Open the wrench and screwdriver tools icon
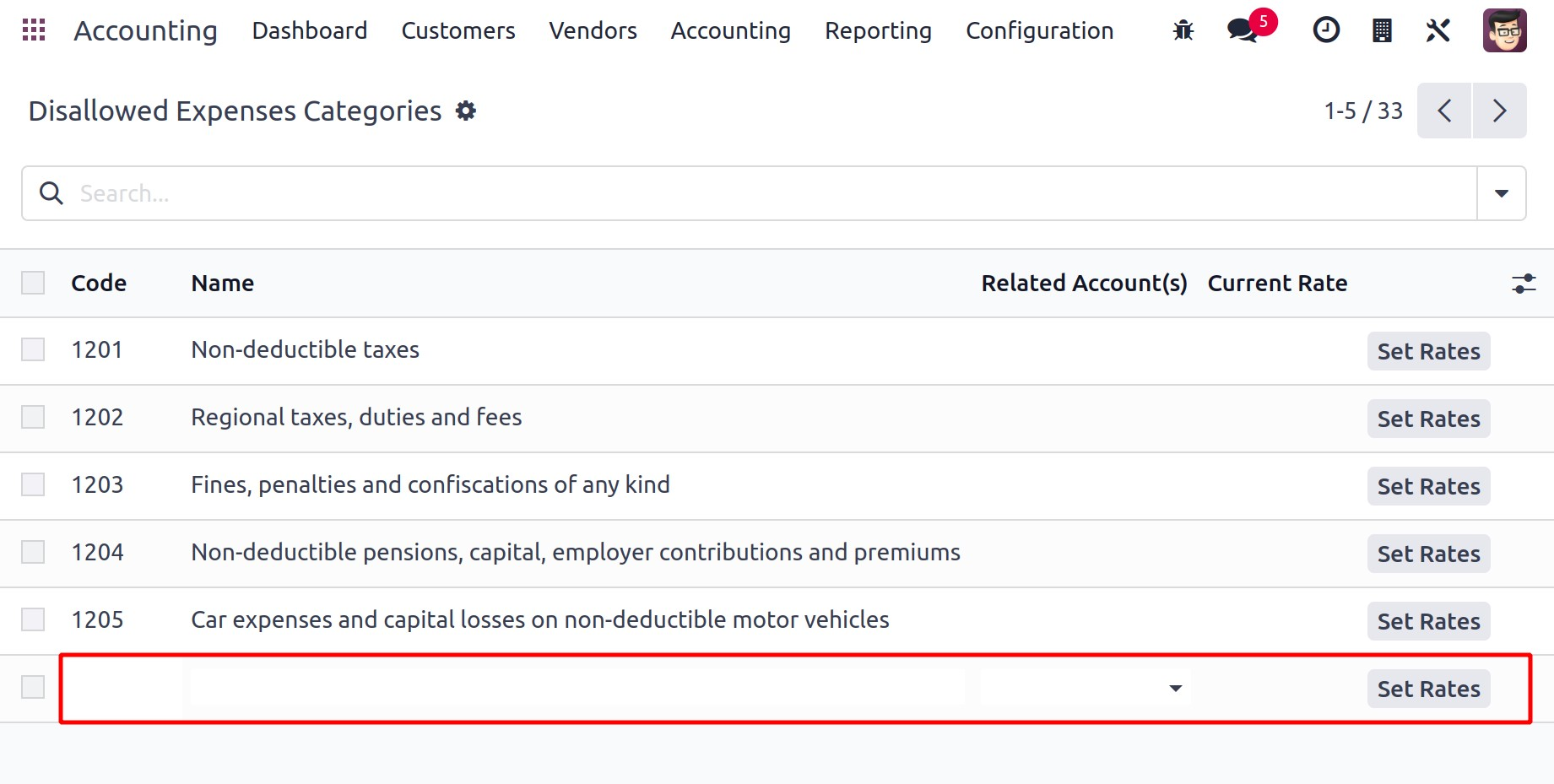 pos(1438,31)
